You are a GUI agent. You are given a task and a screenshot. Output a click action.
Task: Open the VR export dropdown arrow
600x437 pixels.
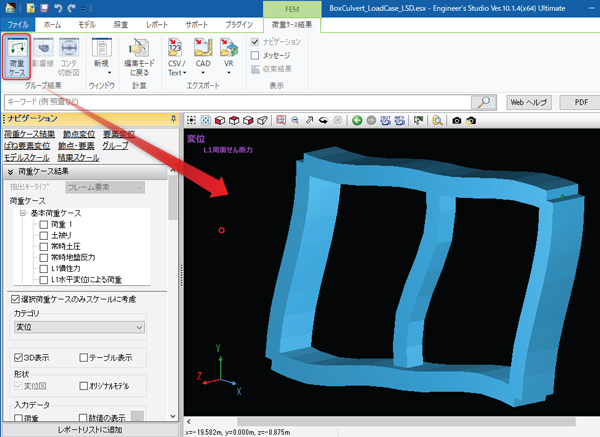tap(228, 72)
